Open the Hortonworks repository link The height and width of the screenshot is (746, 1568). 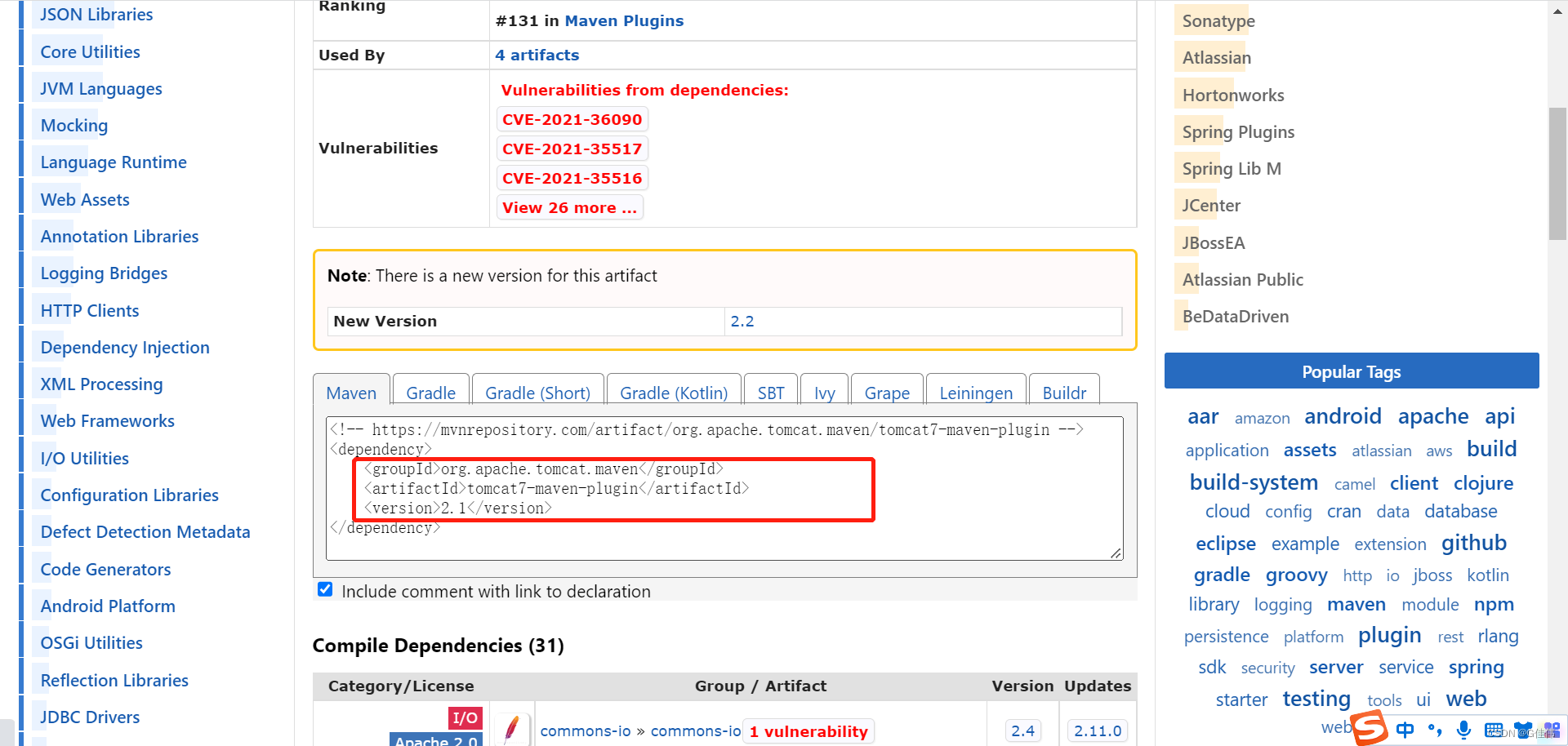click(x=1233, y=95)
